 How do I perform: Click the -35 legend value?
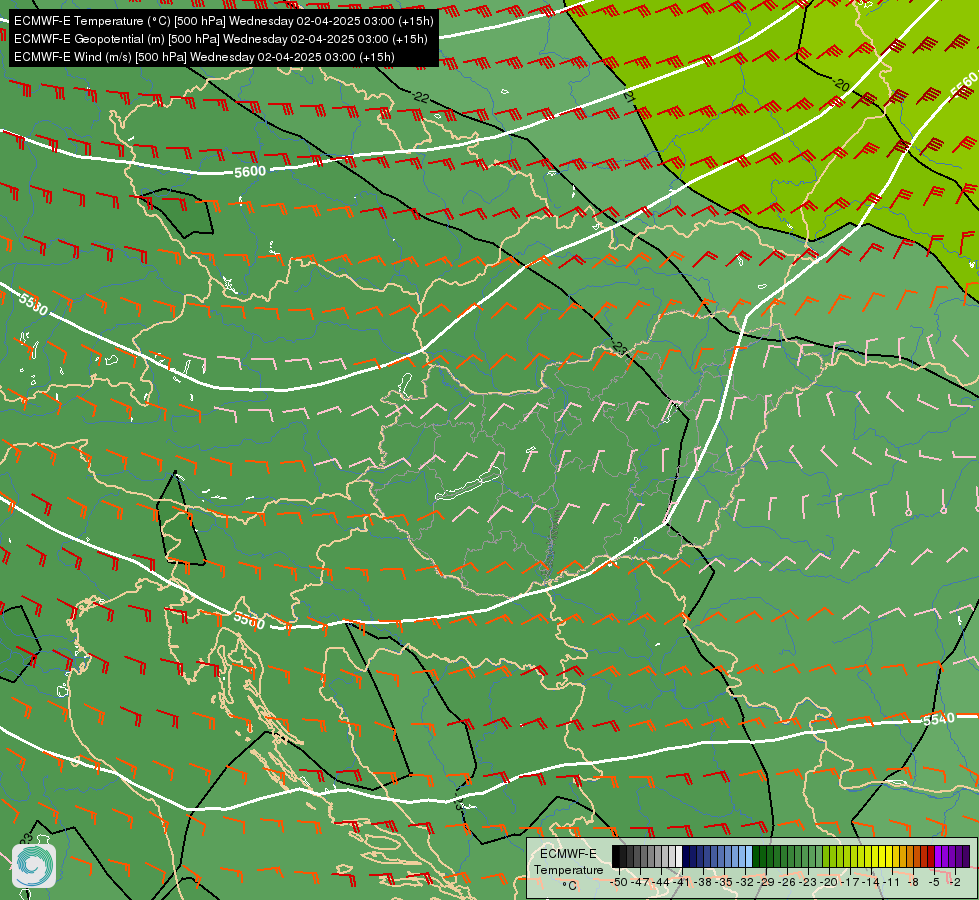[724, 882]
